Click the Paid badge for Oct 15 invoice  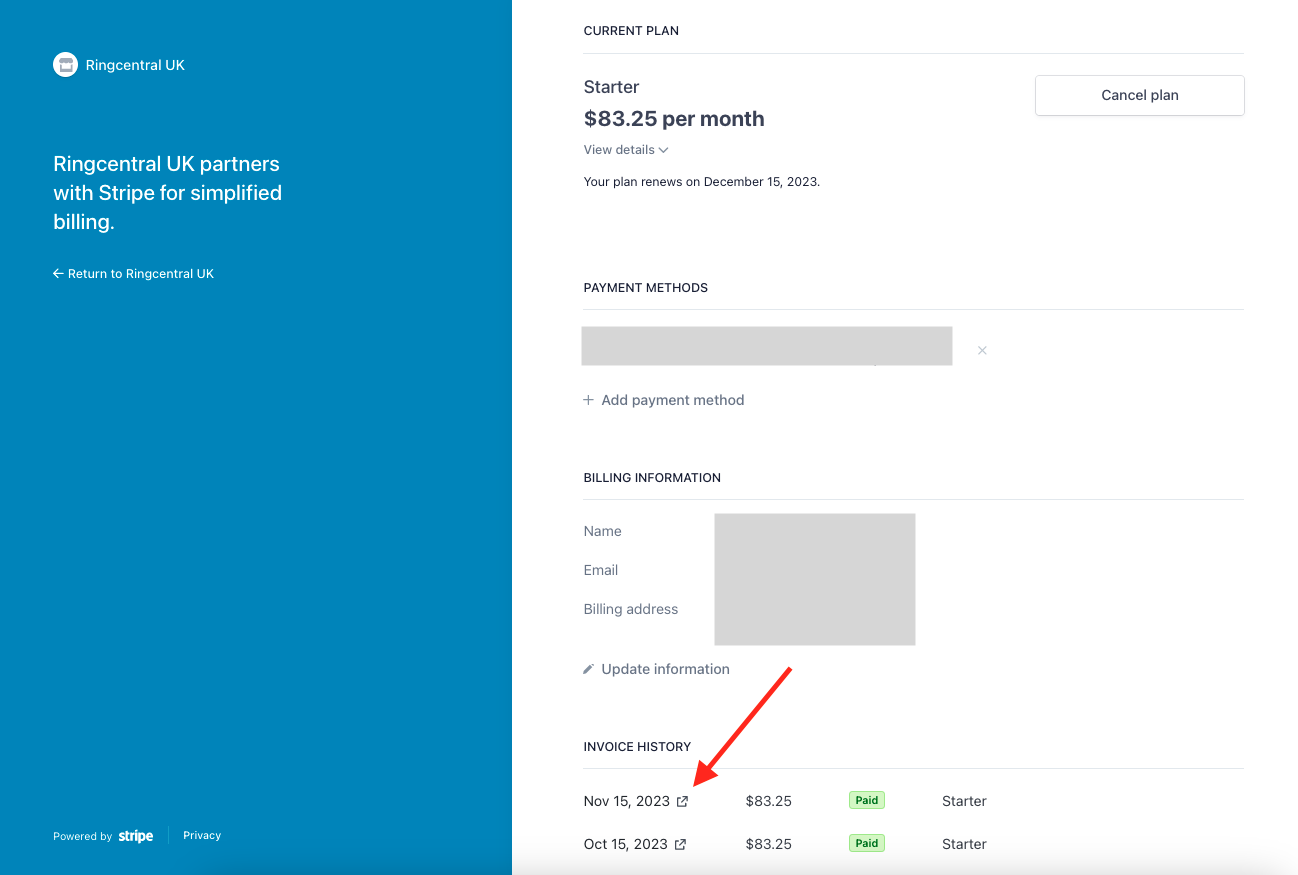pos(867,843)
